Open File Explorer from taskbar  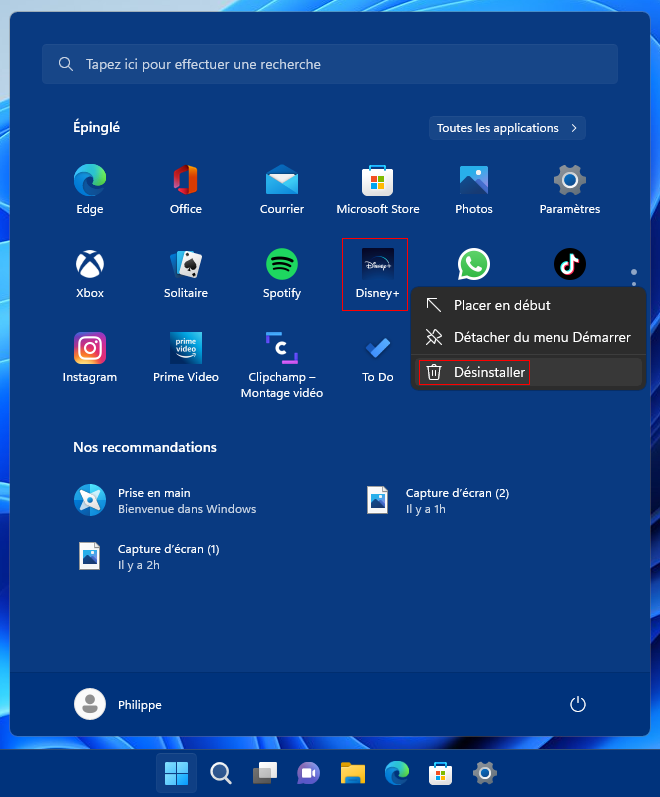(x=352, y=773)
